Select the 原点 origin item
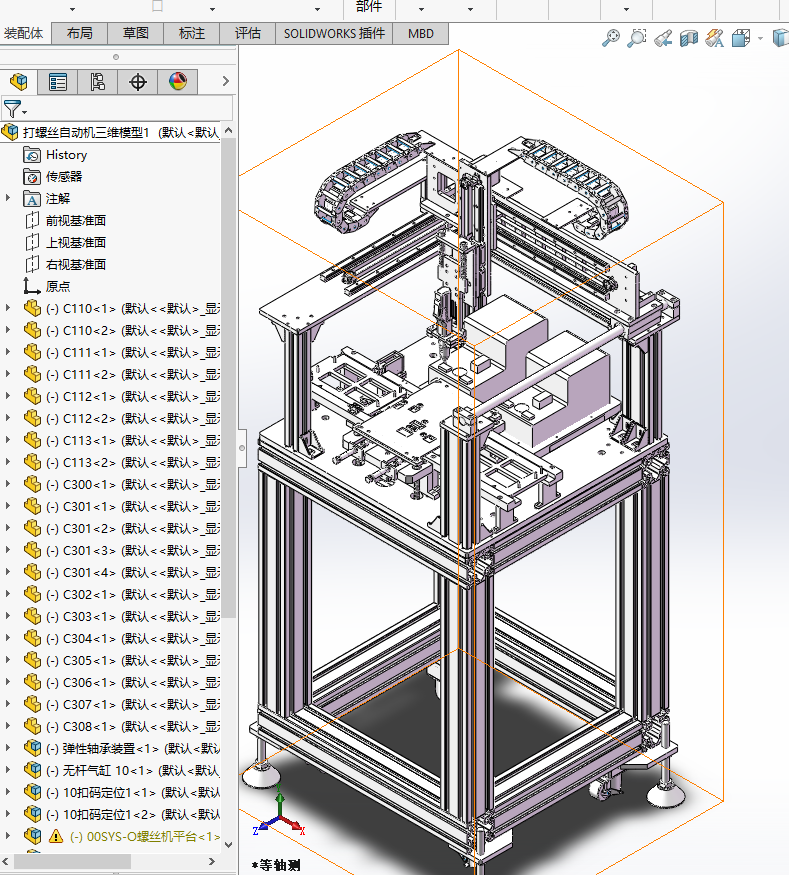The height and width of the screenshot is (875, 789). [58, 286]
